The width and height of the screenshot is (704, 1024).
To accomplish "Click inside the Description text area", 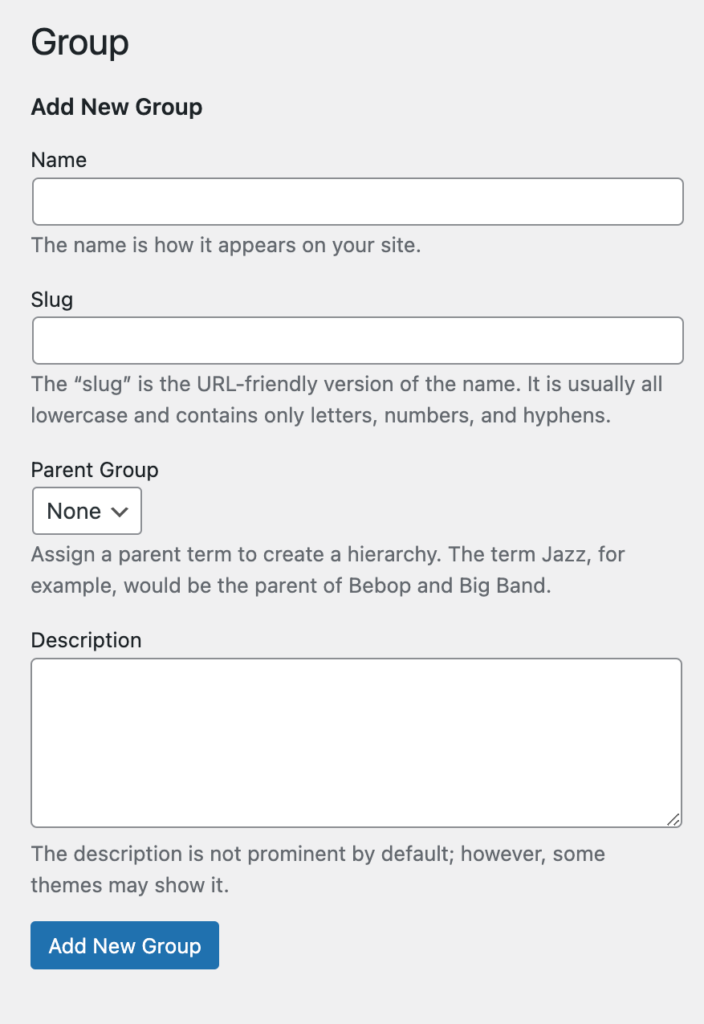I will point(357,743).
